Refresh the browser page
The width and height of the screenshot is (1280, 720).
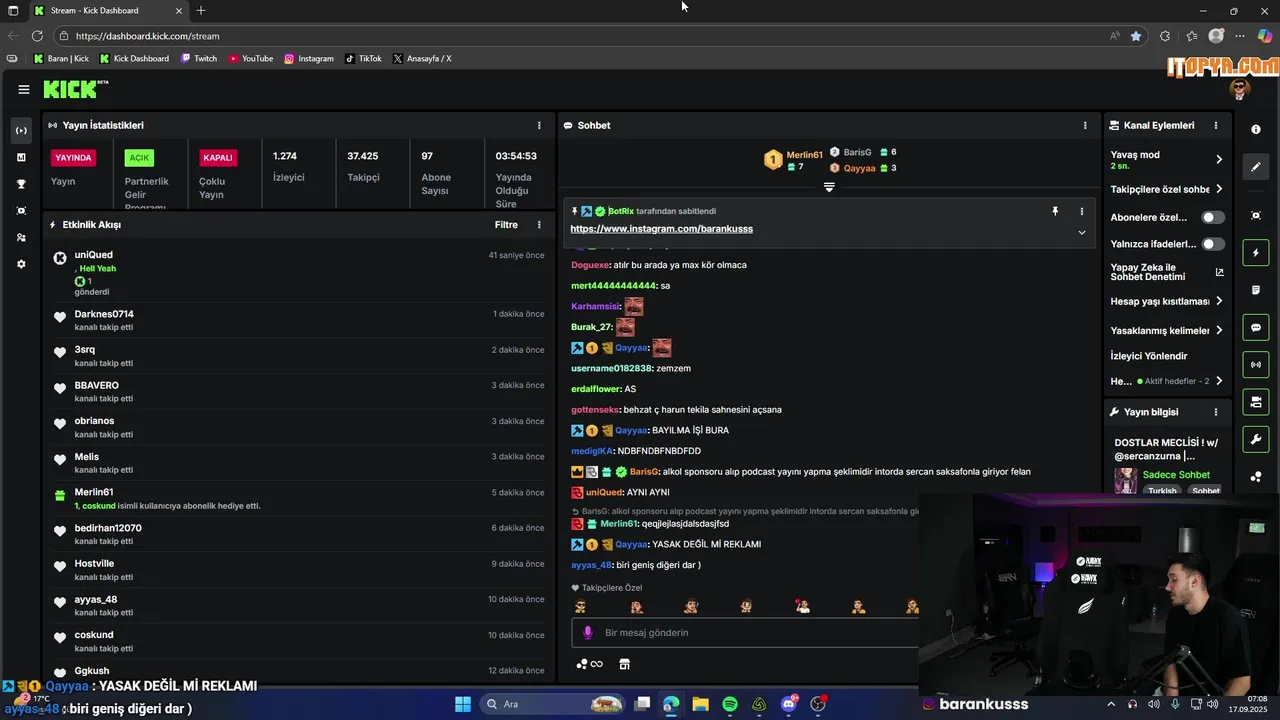click(x=37, y=36)
